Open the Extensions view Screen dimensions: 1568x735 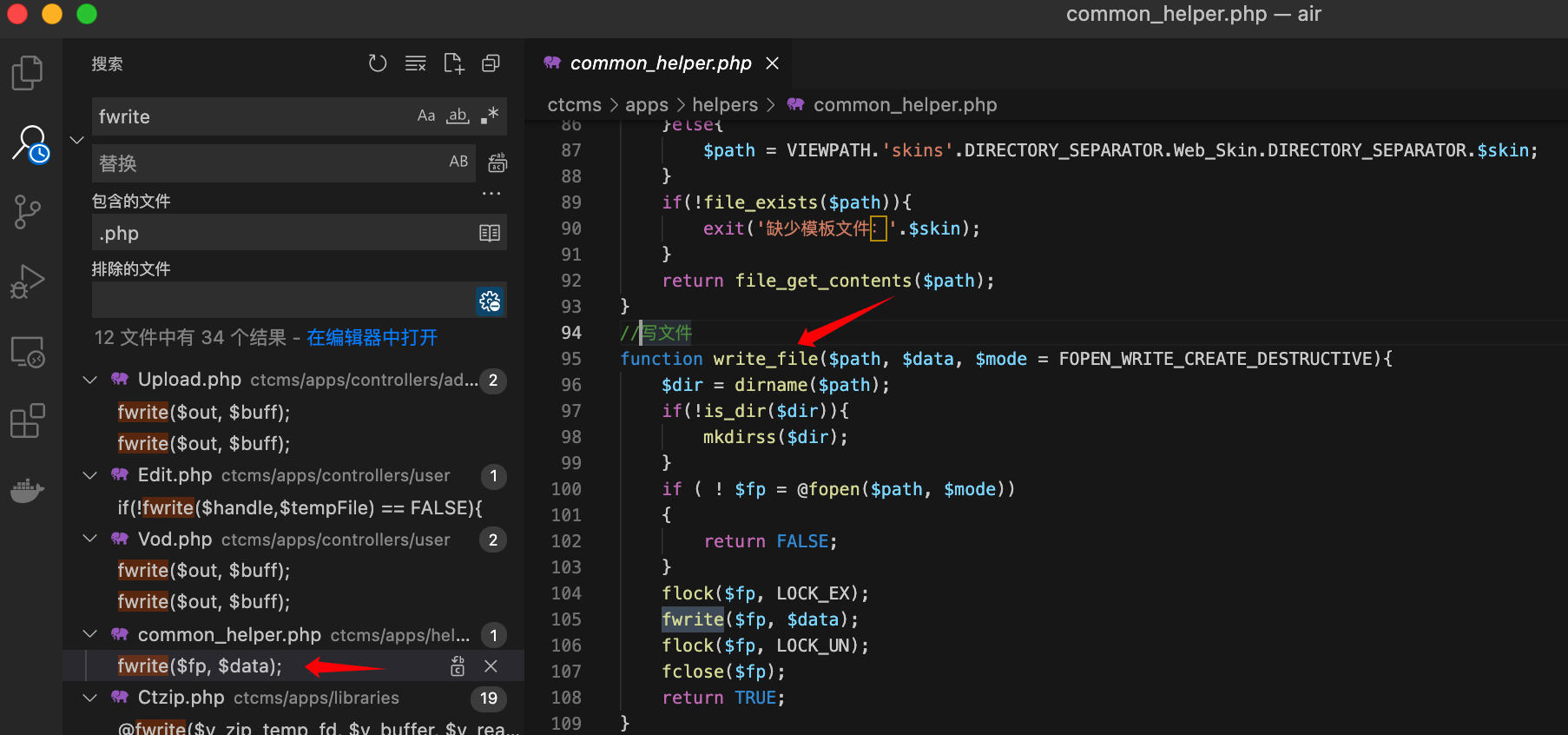point(28,421)
